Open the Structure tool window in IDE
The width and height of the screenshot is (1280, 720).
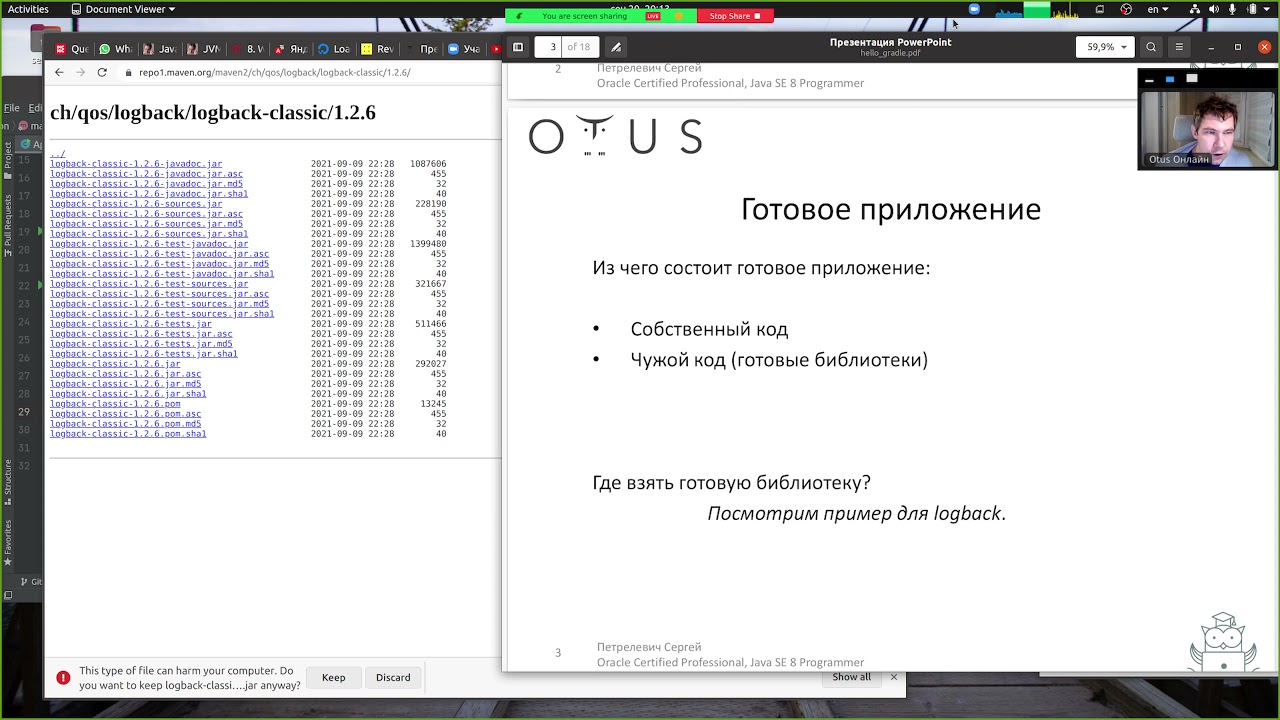(x=8, y=481)
